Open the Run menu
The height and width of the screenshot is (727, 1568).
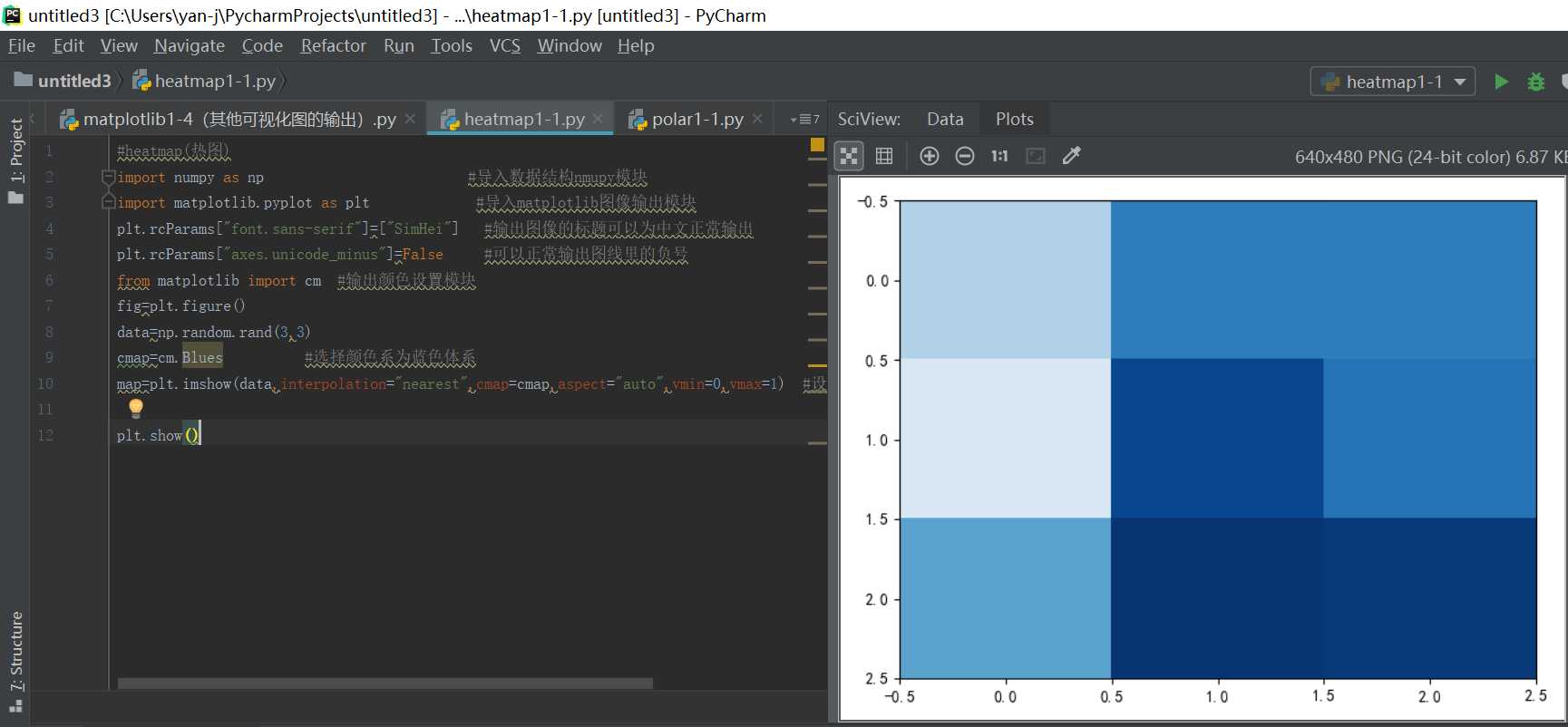pos(398,45)
